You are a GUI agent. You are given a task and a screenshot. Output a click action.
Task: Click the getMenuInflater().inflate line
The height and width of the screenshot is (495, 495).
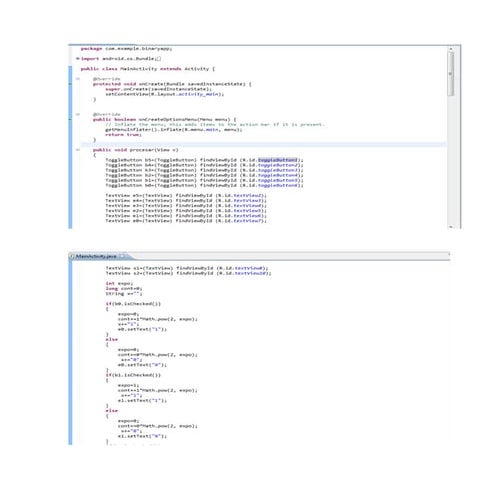[x=174, y=129]
